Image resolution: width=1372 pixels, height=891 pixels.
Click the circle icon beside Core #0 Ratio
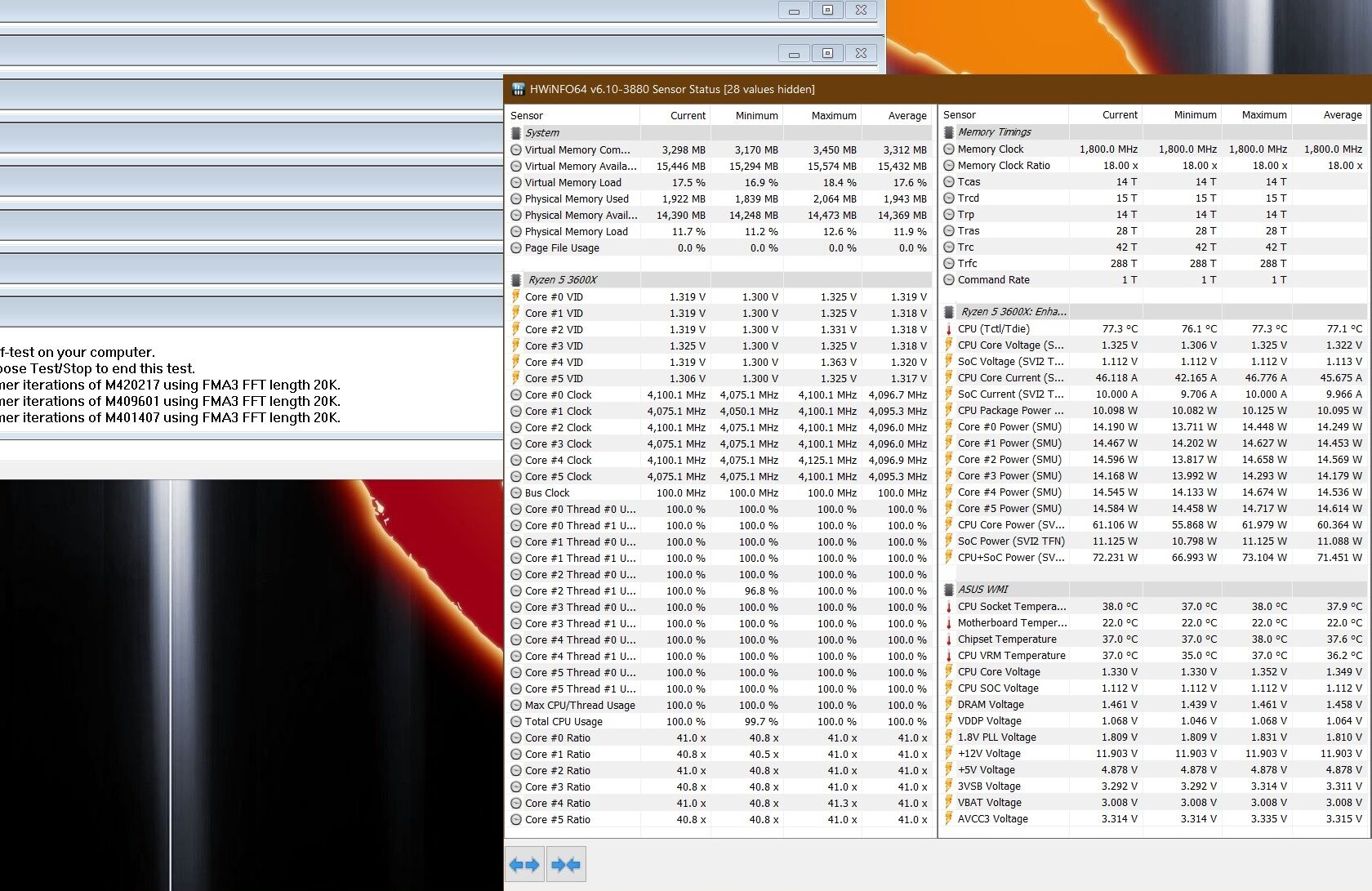pos(515,737)
